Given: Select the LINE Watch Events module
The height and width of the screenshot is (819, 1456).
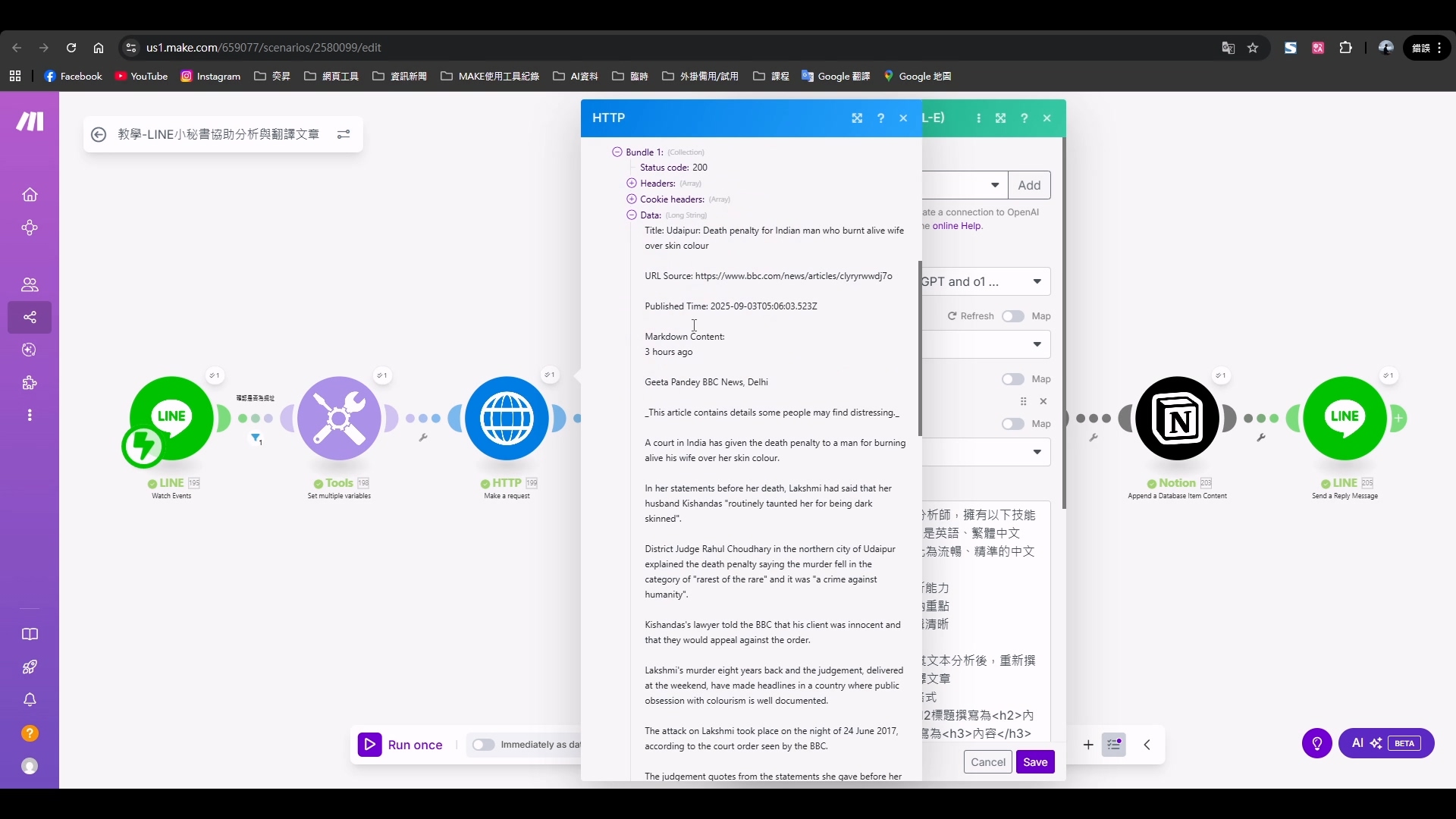Looking at the screenshot, I should tap(171, 419).
